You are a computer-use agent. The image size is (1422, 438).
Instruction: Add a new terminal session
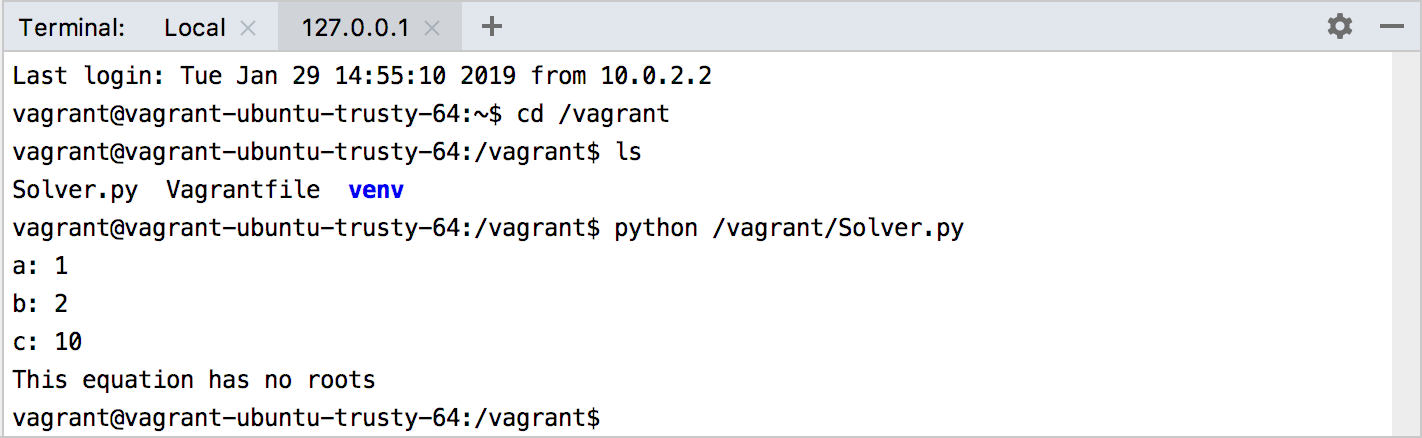pos(491,27)
